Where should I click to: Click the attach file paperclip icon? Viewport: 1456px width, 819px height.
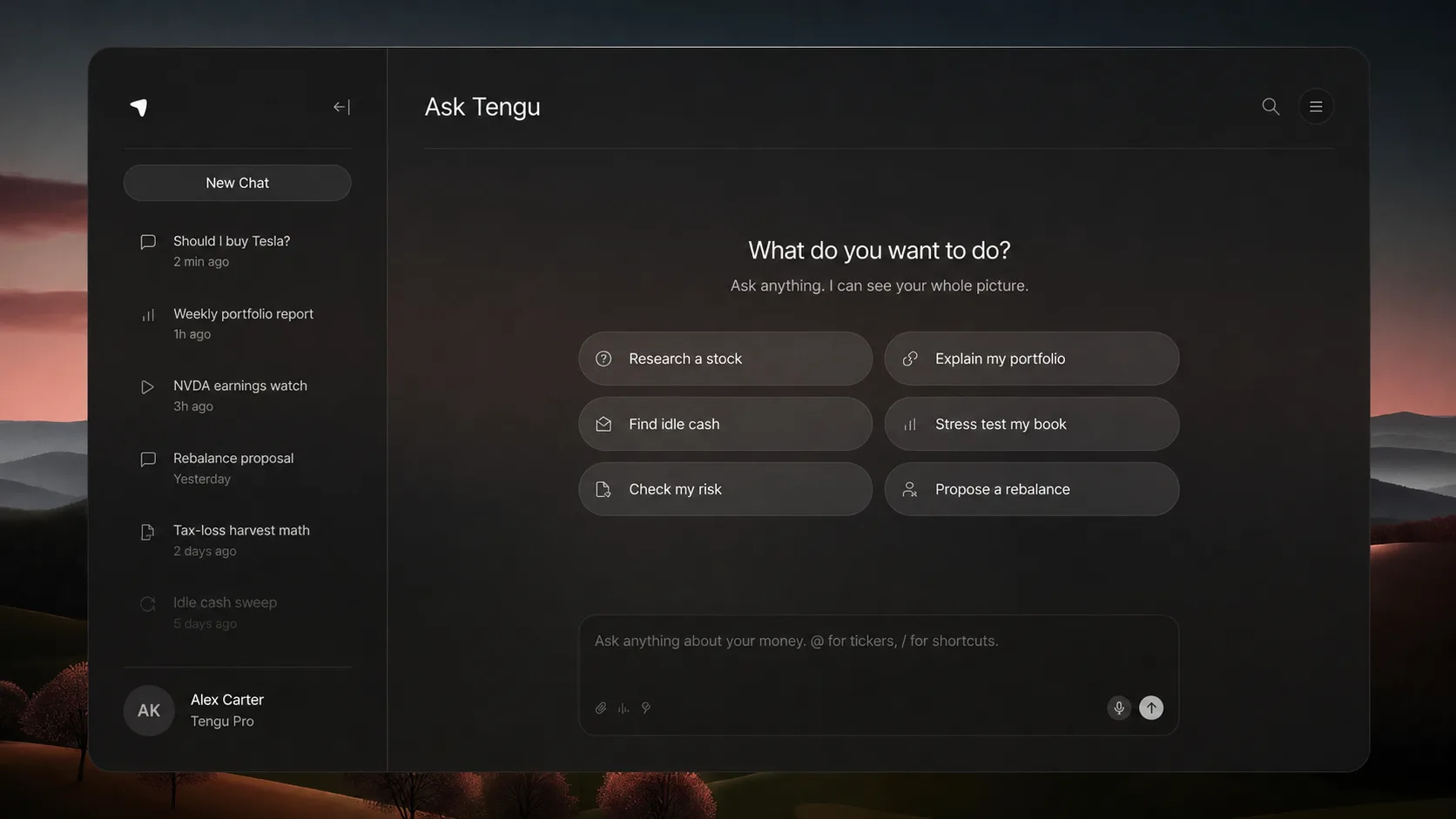coord(601,708)
